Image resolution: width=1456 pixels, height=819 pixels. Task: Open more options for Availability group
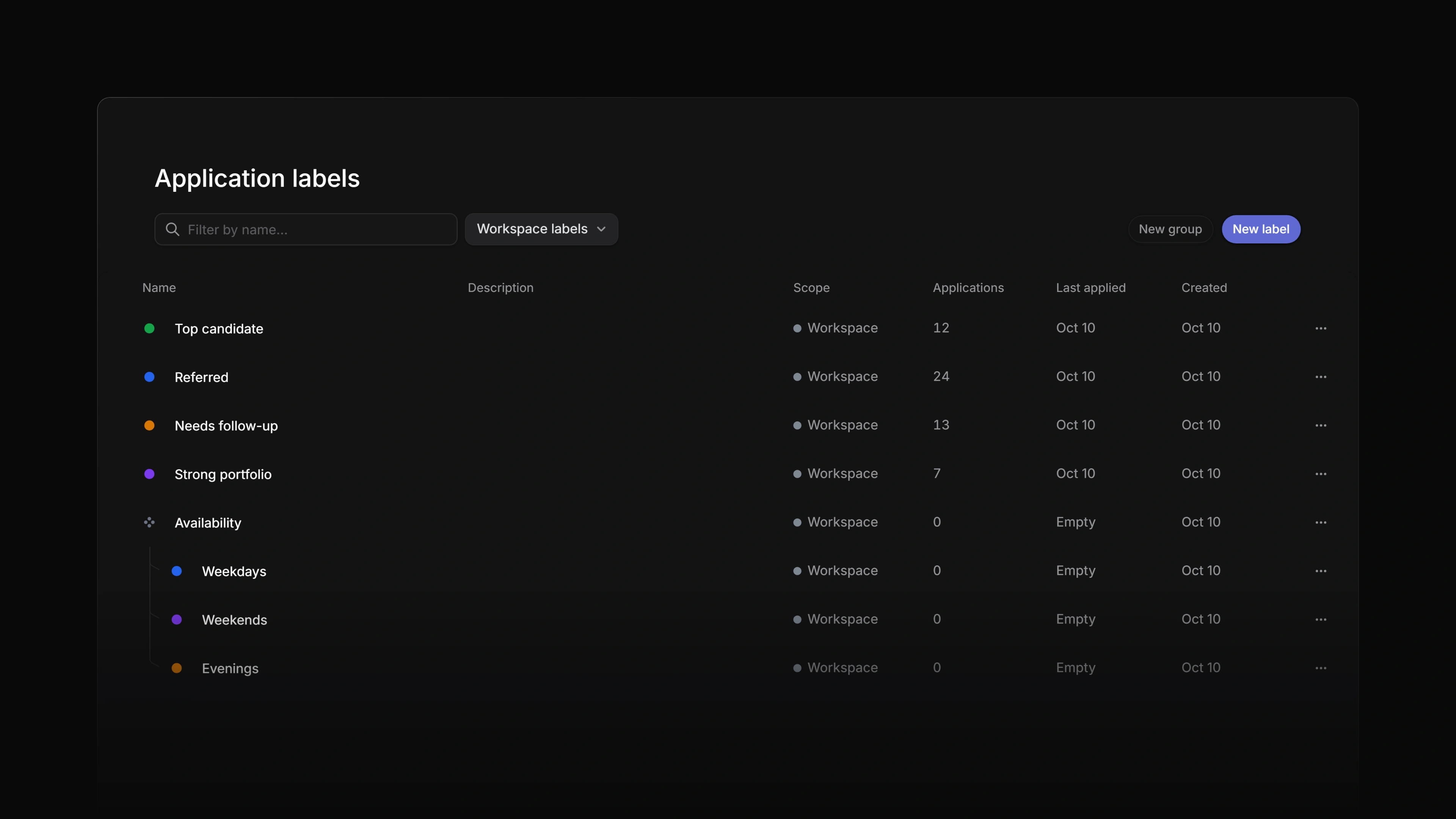coord(1320,523)
